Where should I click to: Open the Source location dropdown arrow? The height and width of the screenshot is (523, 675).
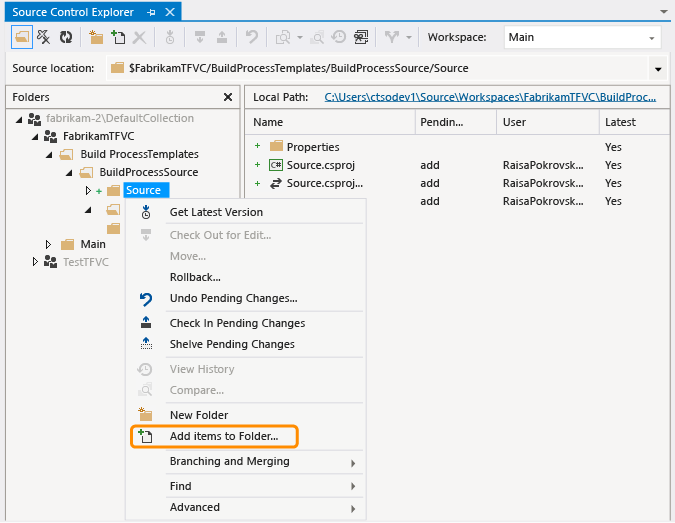(658, 69)
